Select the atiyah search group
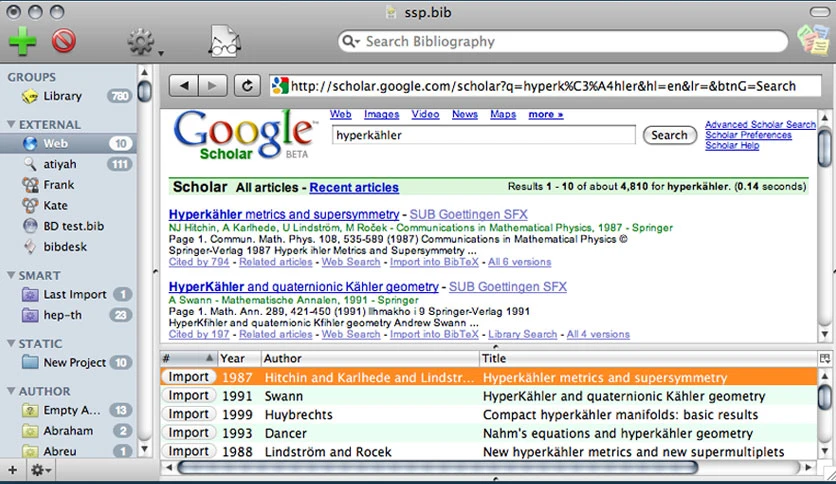This screenshot has width=836, height=484. [x=68, y=164]
